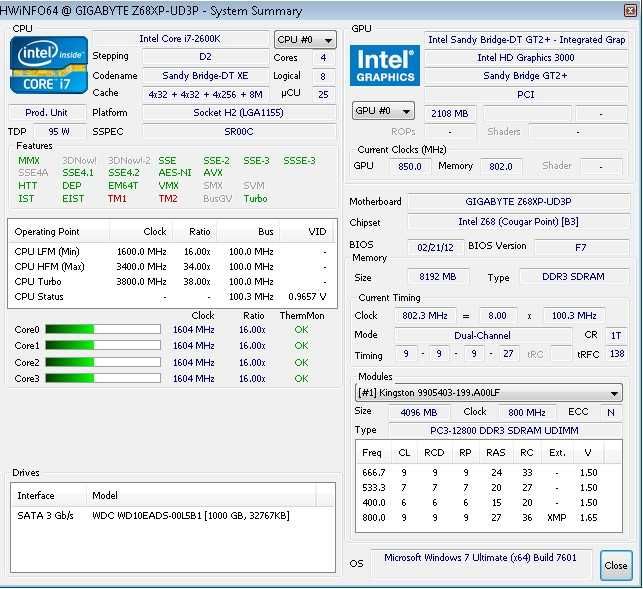Click the VID column header

308,232
